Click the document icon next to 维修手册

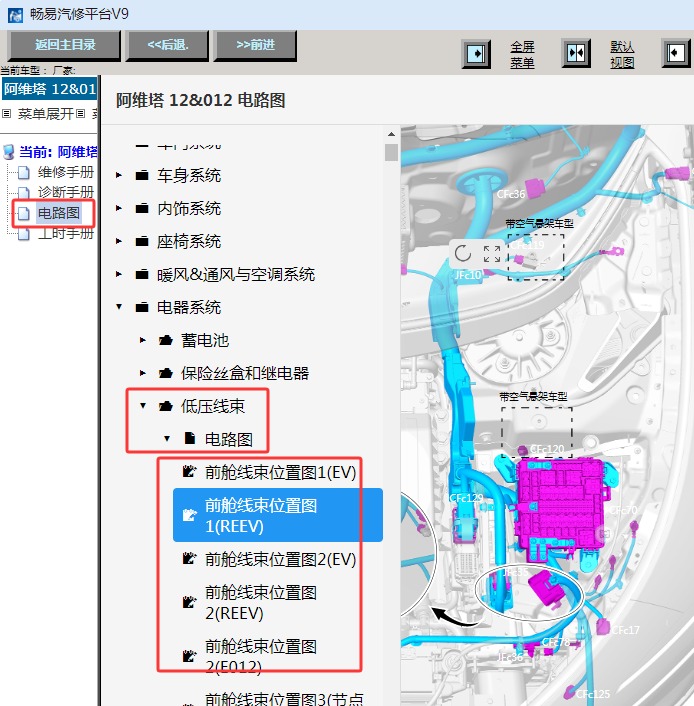[23, 172]
